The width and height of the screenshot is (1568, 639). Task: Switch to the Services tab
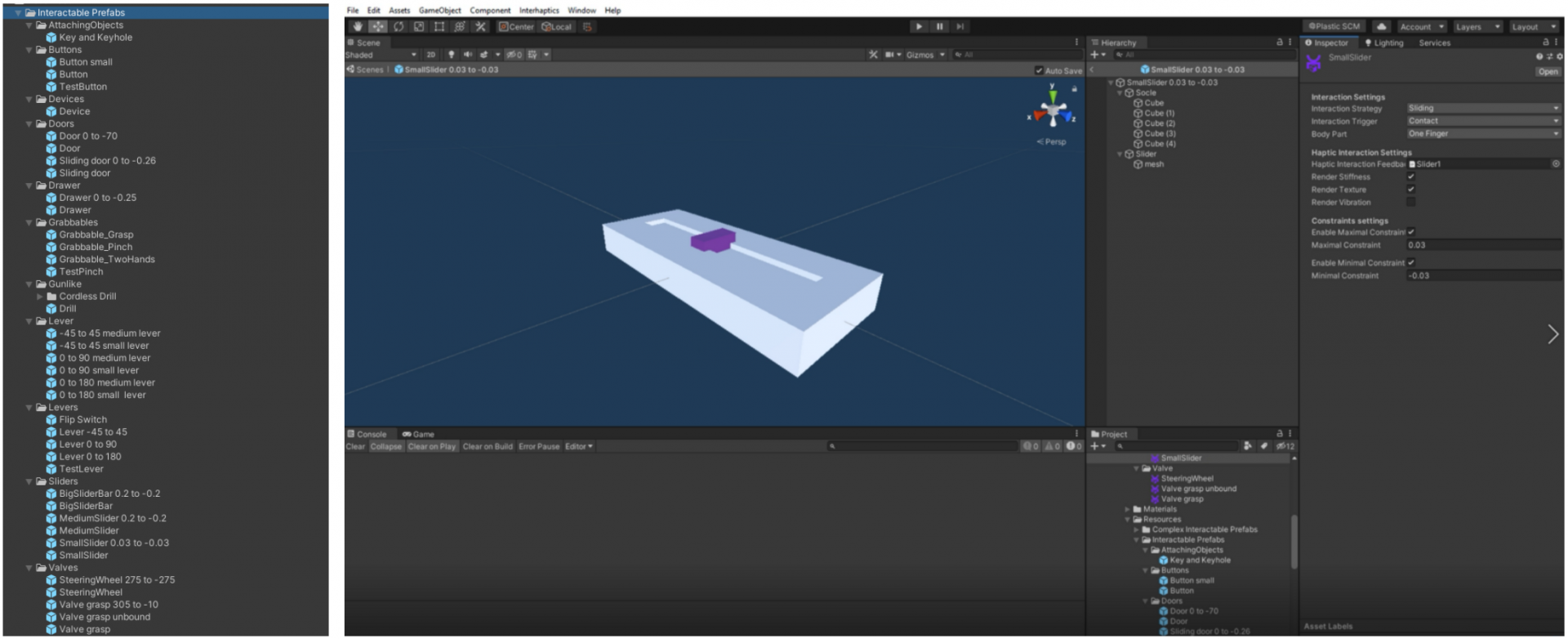coord(1434,43)
